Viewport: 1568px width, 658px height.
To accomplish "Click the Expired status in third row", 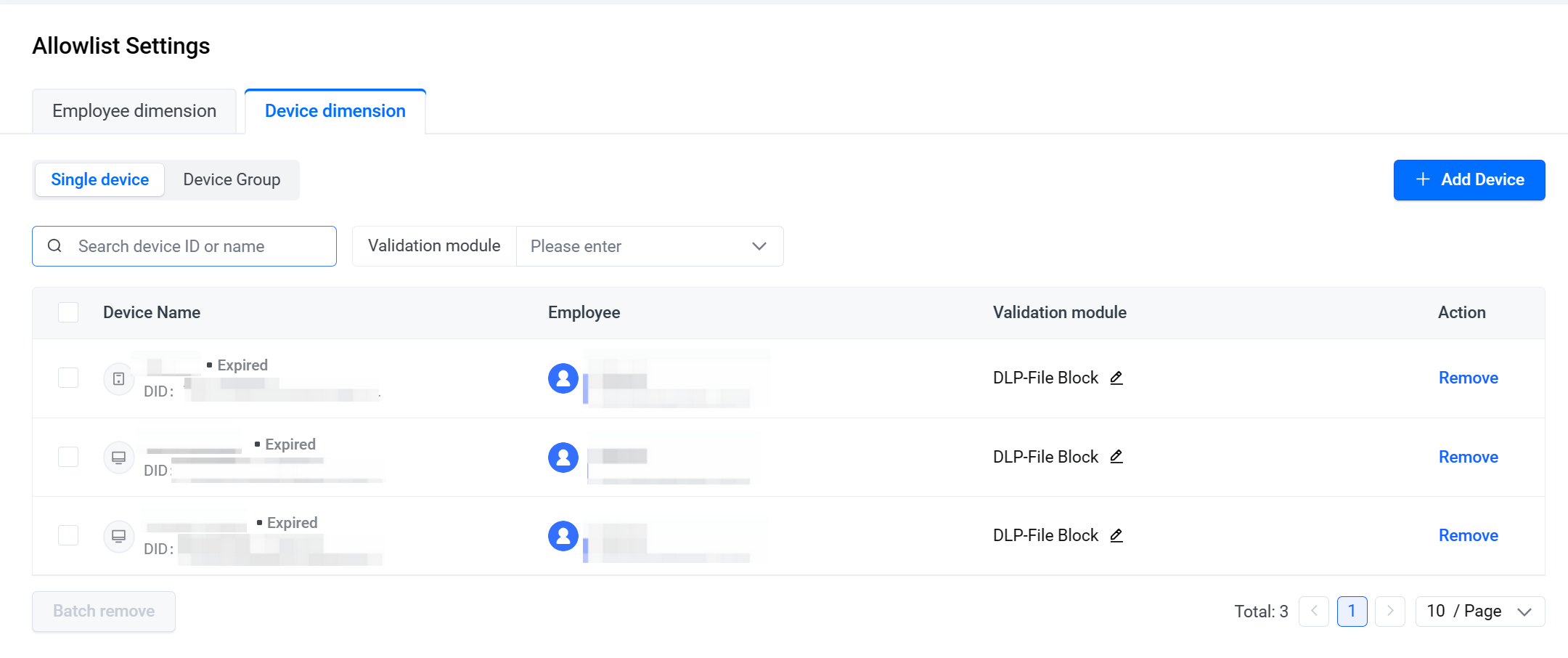I will (292, 523).
